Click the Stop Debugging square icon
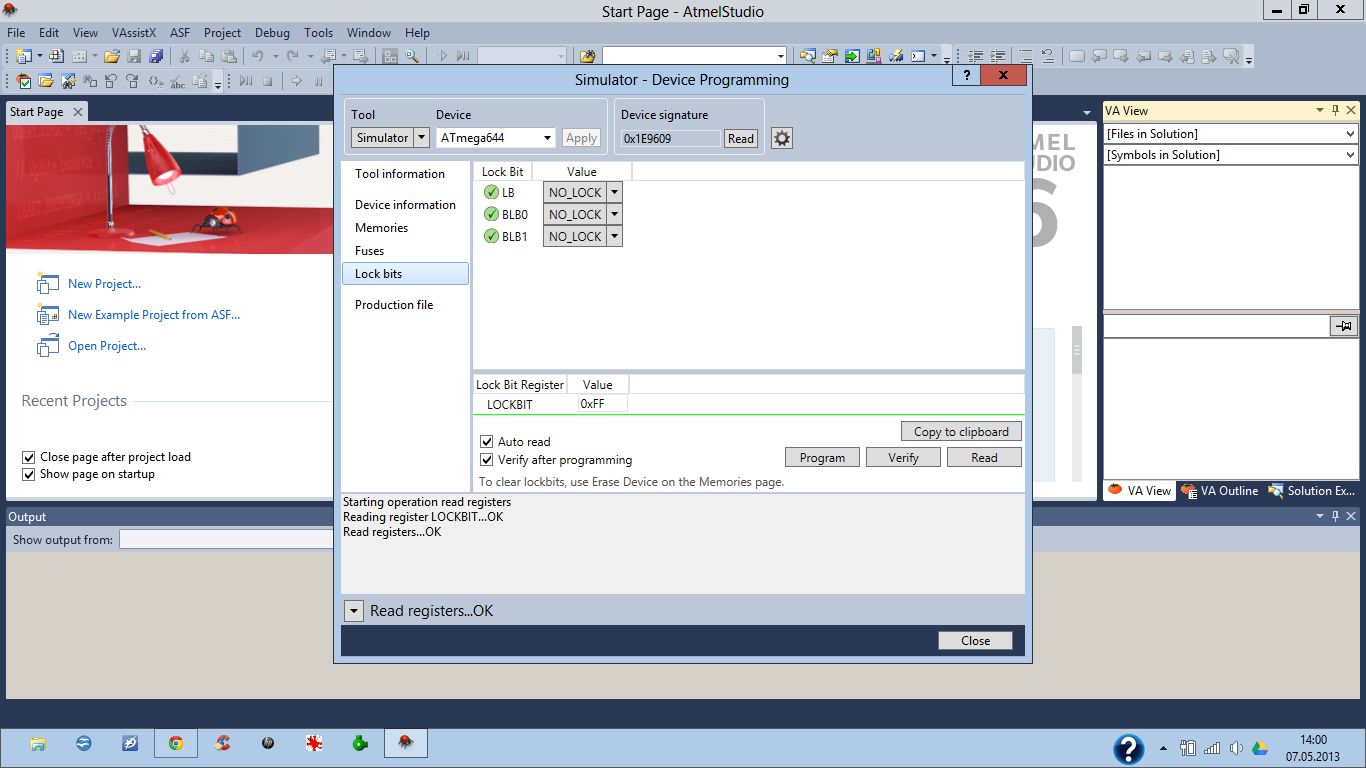This screenshot has width=1366, height=768. (x=268, y=81)
